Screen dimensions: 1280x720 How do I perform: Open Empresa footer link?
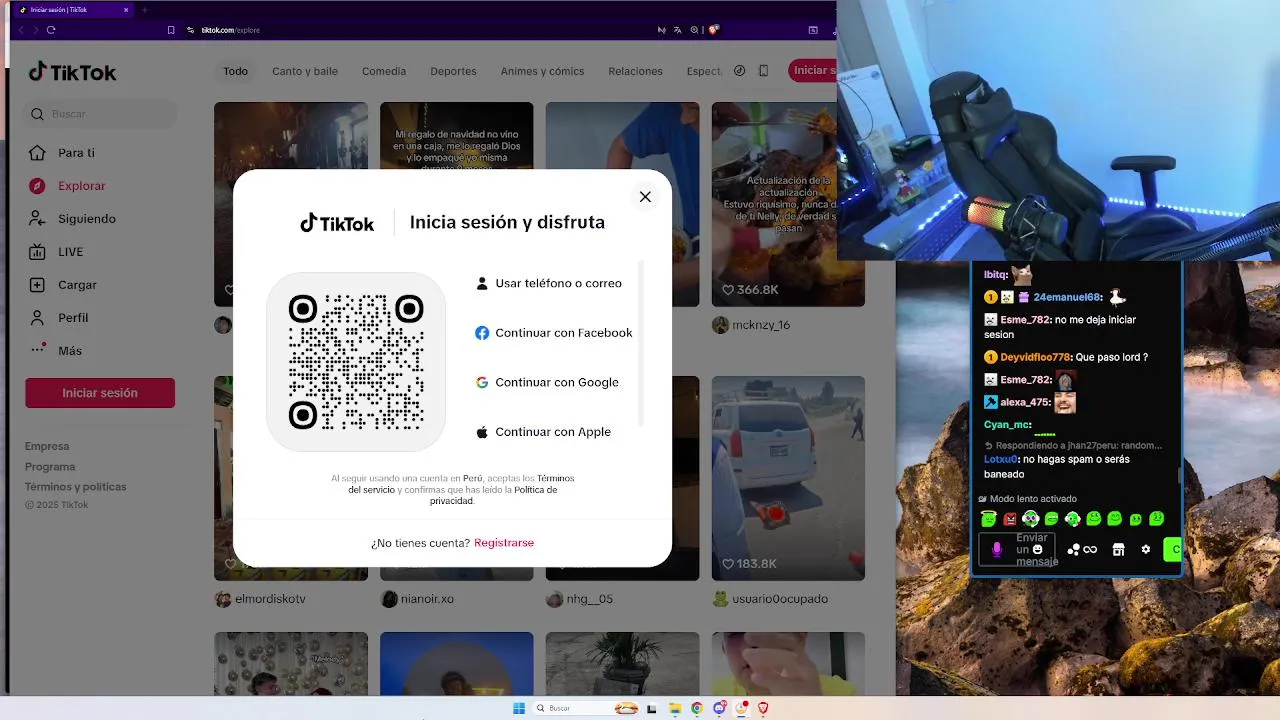47,446
